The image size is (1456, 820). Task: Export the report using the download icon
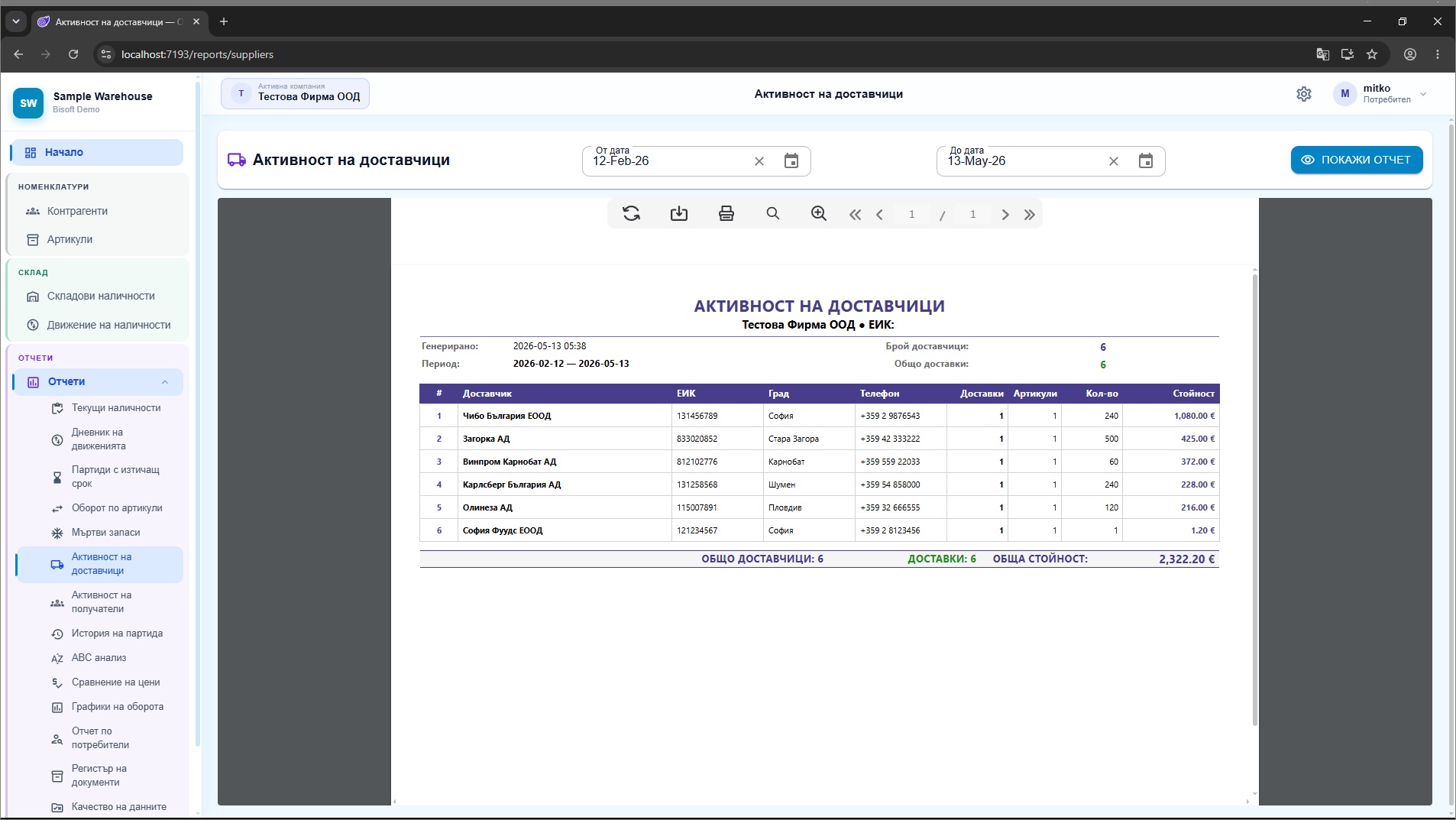click(x=679, y=214)
